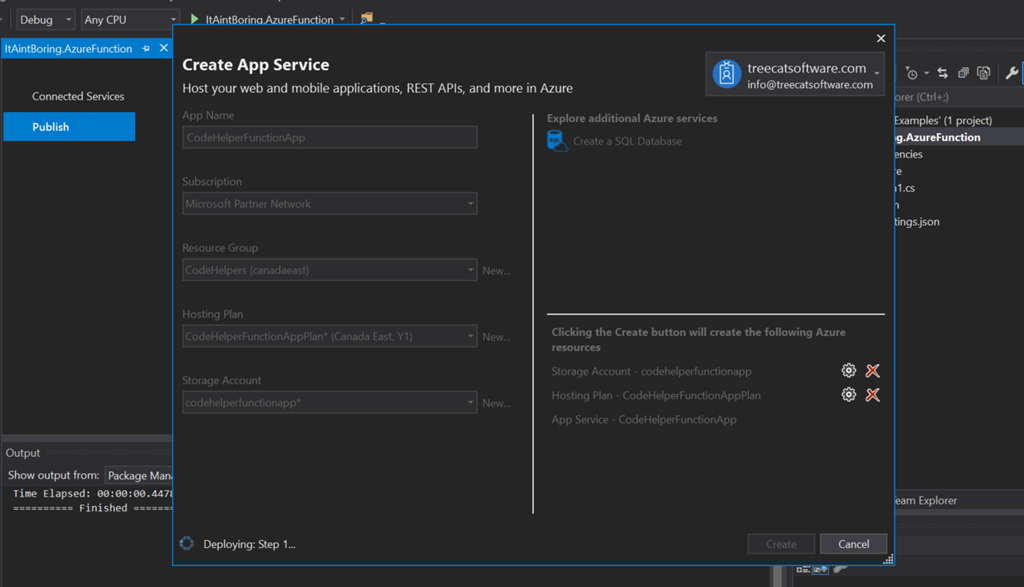Screen dimensions: 1024x587
Task: Open the Hosting Plan dropdown
Action: [x=330, y=336]
